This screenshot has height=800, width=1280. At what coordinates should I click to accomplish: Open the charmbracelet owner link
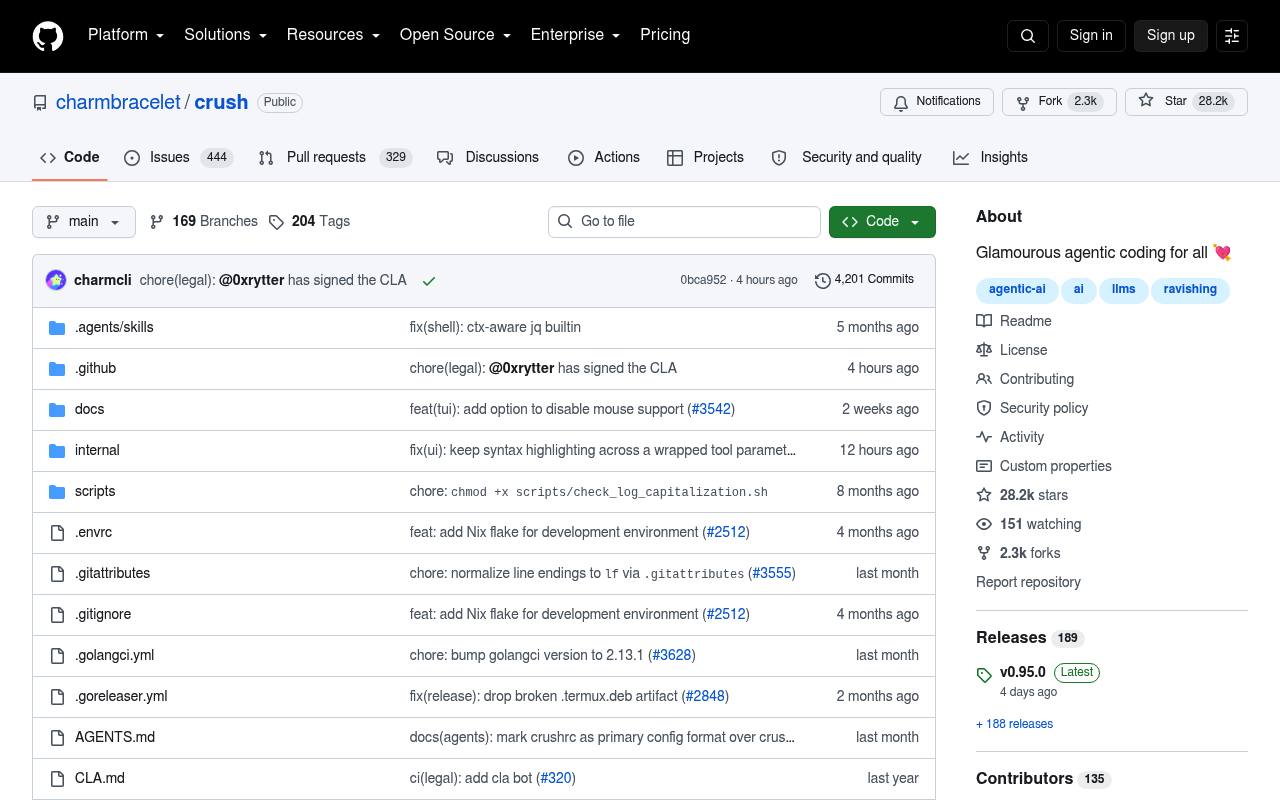[x=118, y=102]
